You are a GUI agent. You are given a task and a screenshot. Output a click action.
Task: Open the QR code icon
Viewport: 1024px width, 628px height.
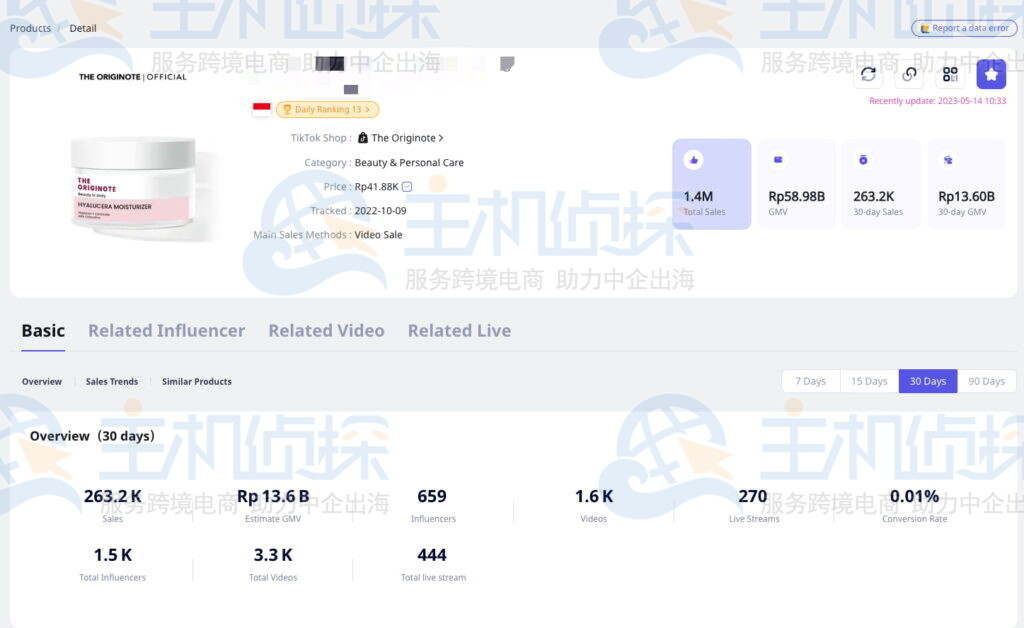coord(950,74)
